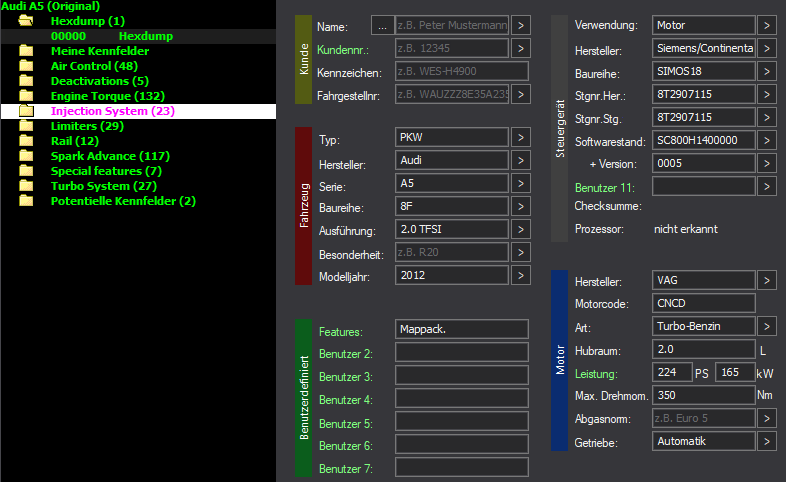This screenshot has height=482, width=786.
Task: Click the Benutzer 2 input field
Action: (462, 352)
